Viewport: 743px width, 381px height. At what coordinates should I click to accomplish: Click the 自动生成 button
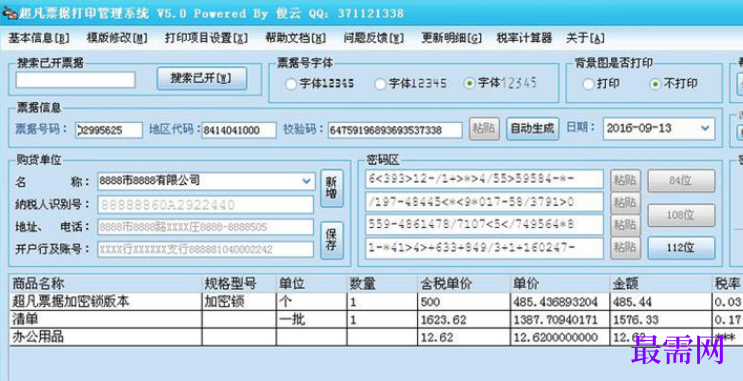(x=533, y=129)
